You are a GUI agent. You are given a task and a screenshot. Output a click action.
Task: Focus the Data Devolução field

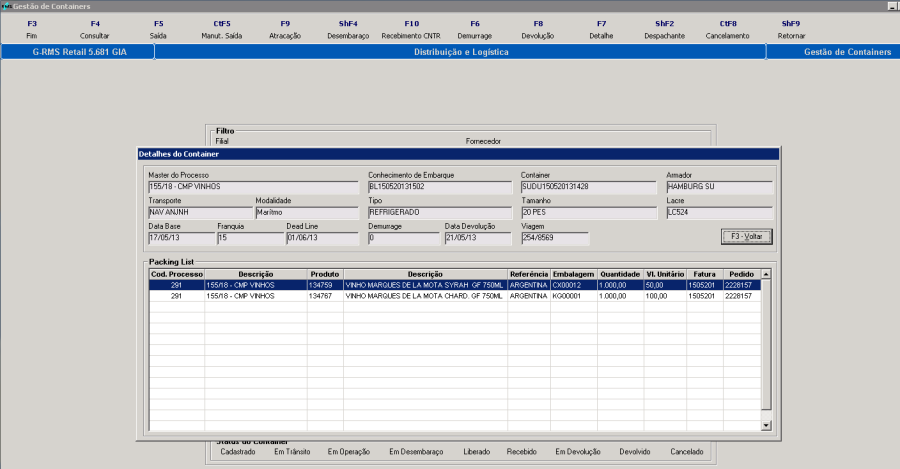coord(478,238)
